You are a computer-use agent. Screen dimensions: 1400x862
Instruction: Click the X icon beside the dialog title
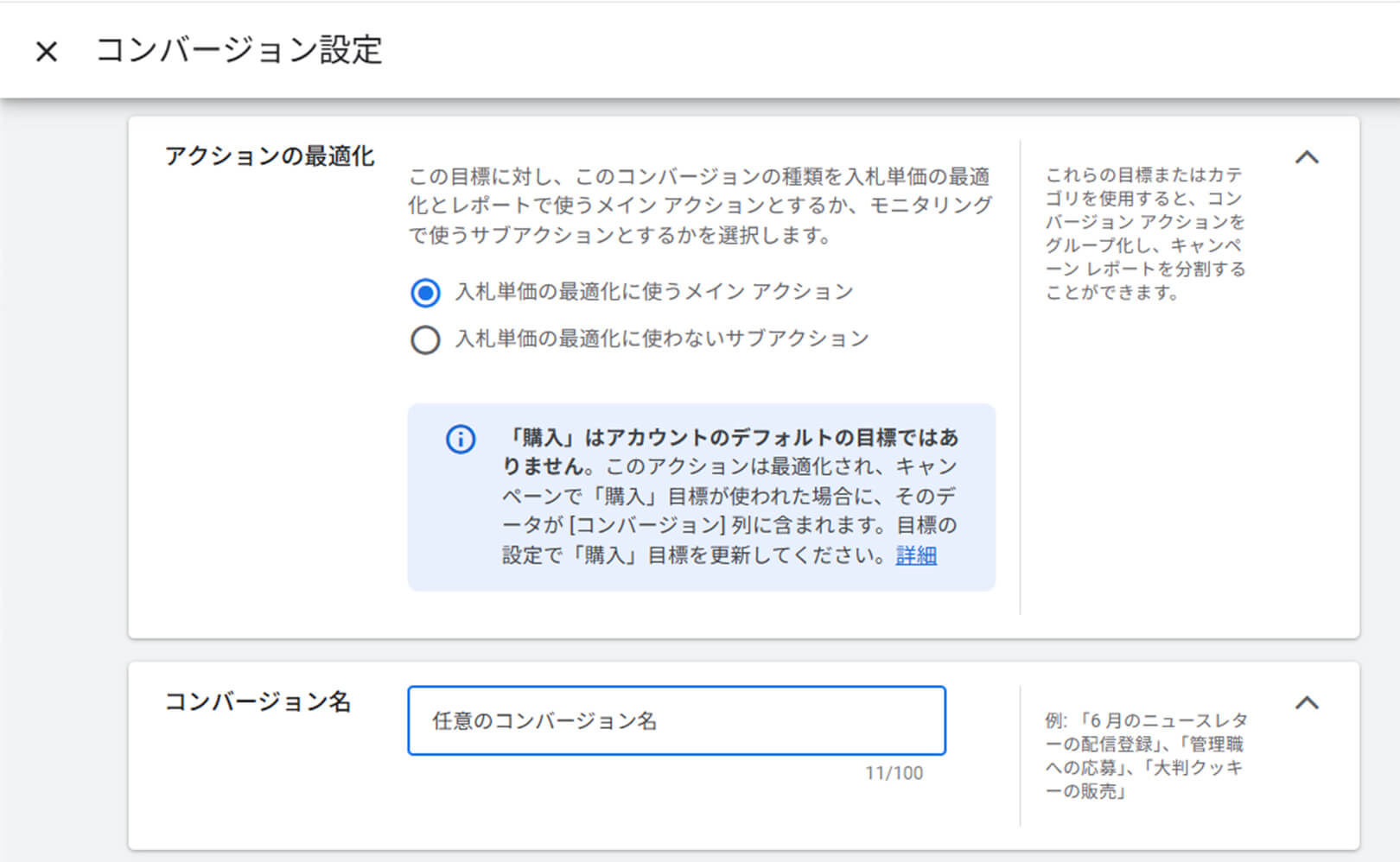pyautogui.click(x=45, y=52)
